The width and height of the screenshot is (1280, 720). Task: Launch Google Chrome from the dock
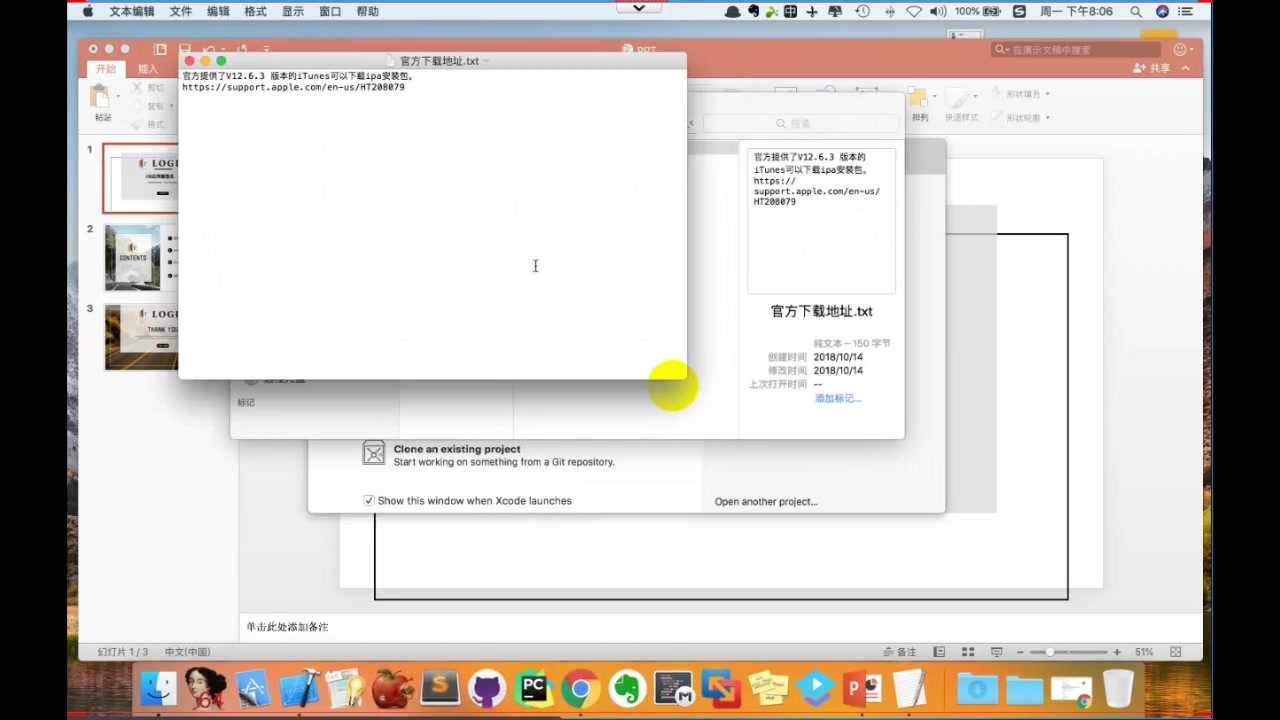[x=580, y=689]
